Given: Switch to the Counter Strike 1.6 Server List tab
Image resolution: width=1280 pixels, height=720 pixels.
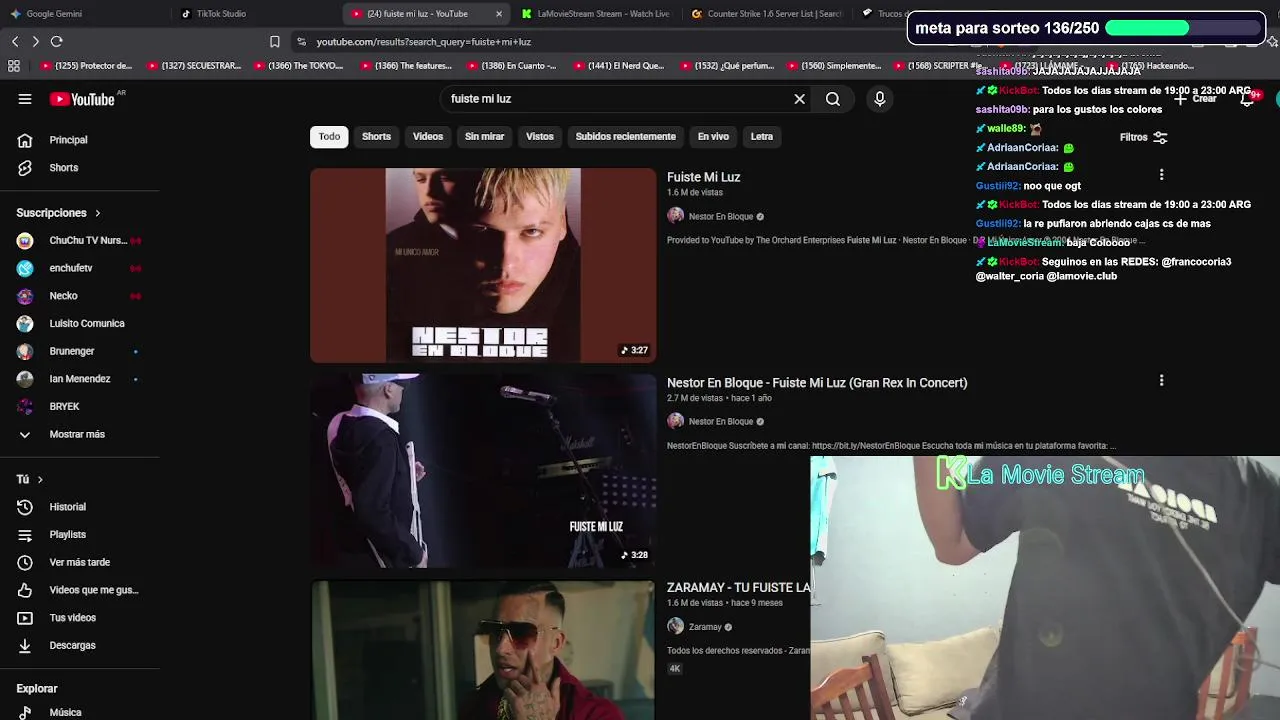Looking at the screenshot, I should (765, 14).
